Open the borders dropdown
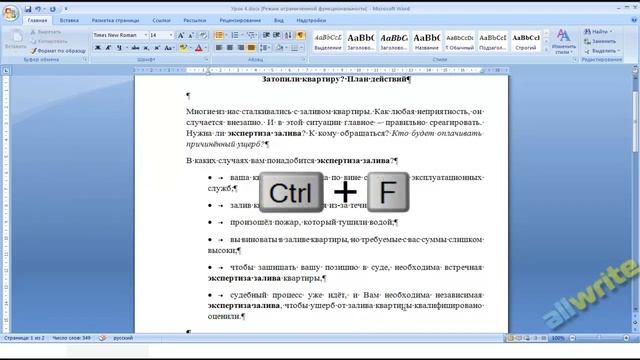The height and width of the screenshot is (360, 640). pyautogui.click(x=301, y=48)
